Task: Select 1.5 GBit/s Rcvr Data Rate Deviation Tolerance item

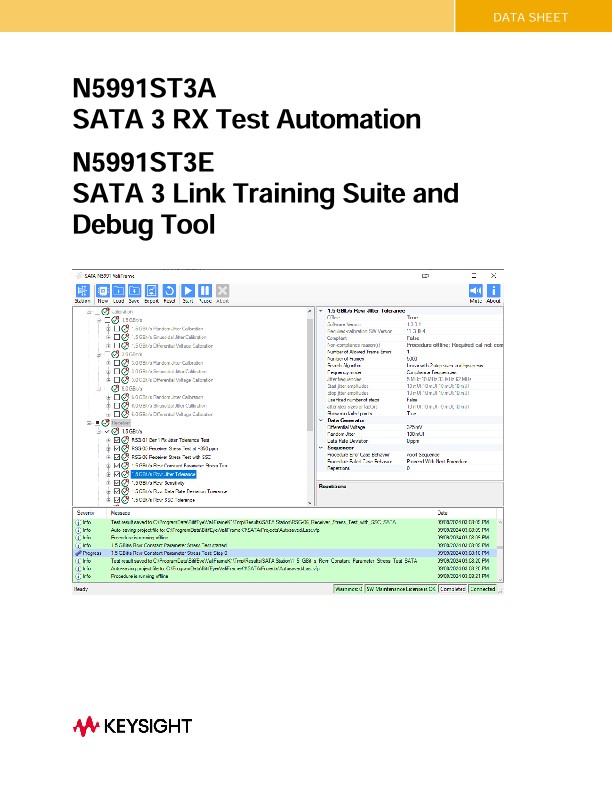Action: (179, 491)
